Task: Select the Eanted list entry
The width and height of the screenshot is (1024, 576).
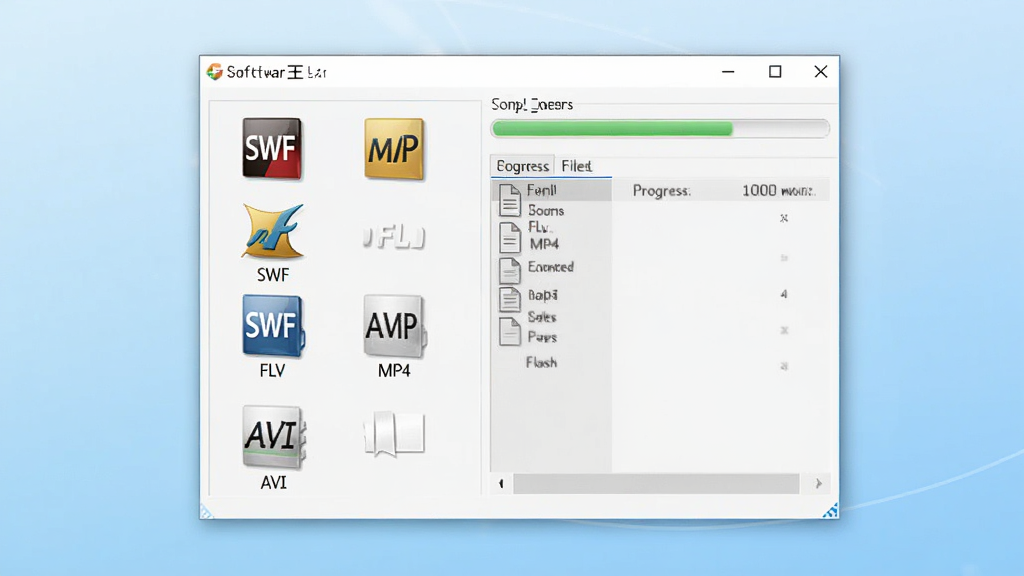Action: (551, 267)
